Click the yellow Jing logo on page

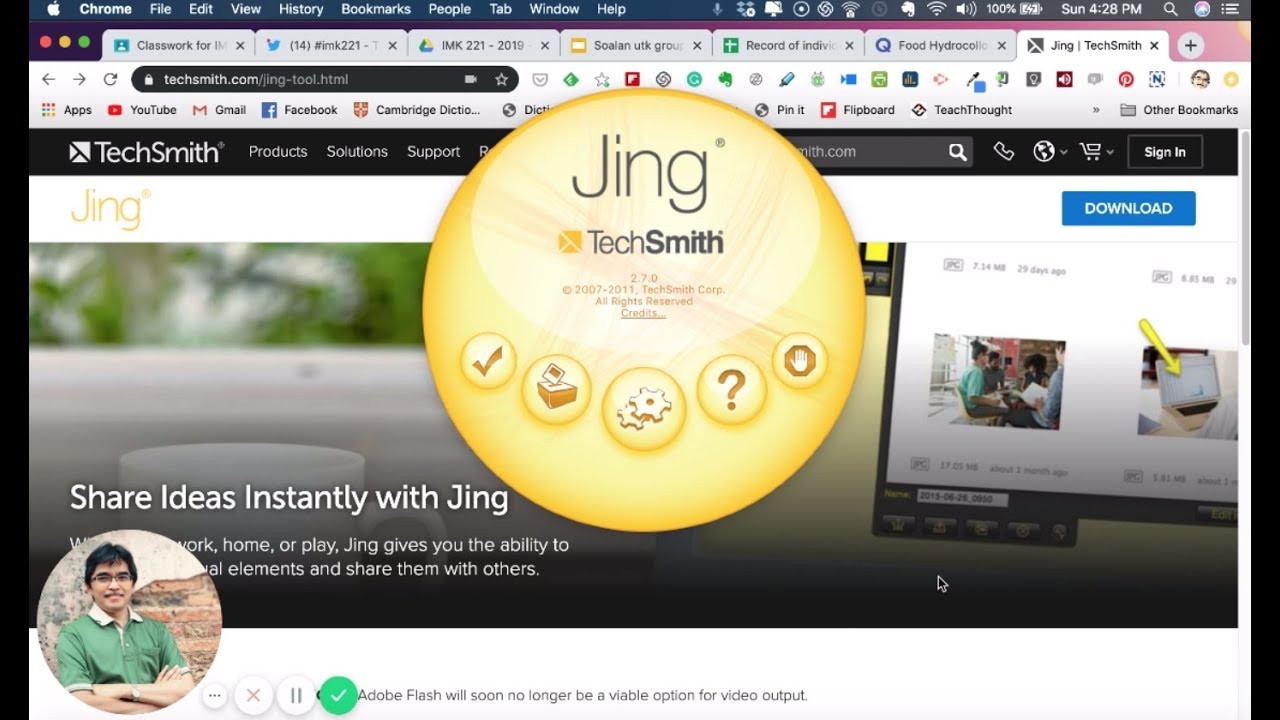click(110, 208)
